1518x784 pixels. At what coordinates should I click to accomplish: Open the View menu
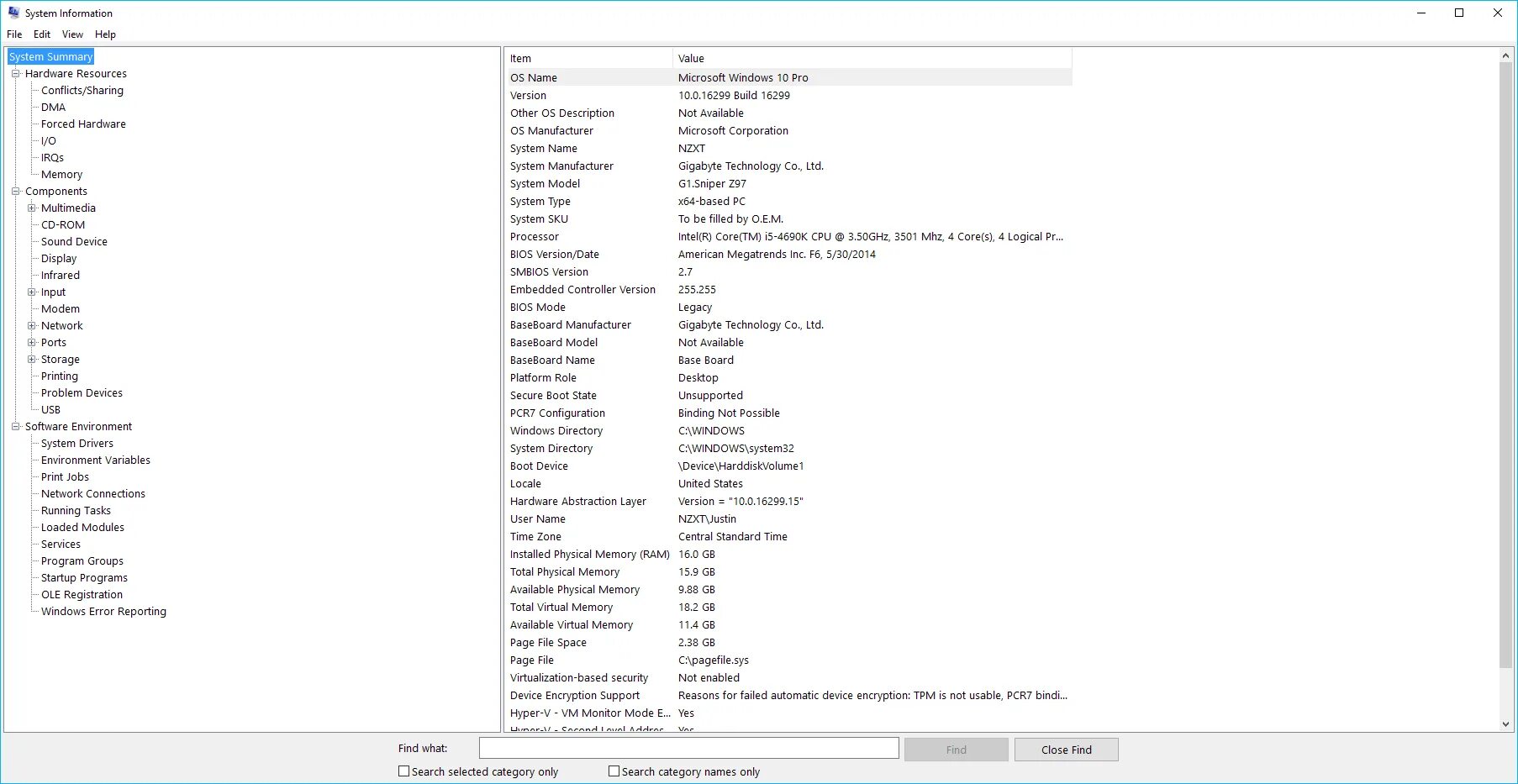tap(72, 34)
